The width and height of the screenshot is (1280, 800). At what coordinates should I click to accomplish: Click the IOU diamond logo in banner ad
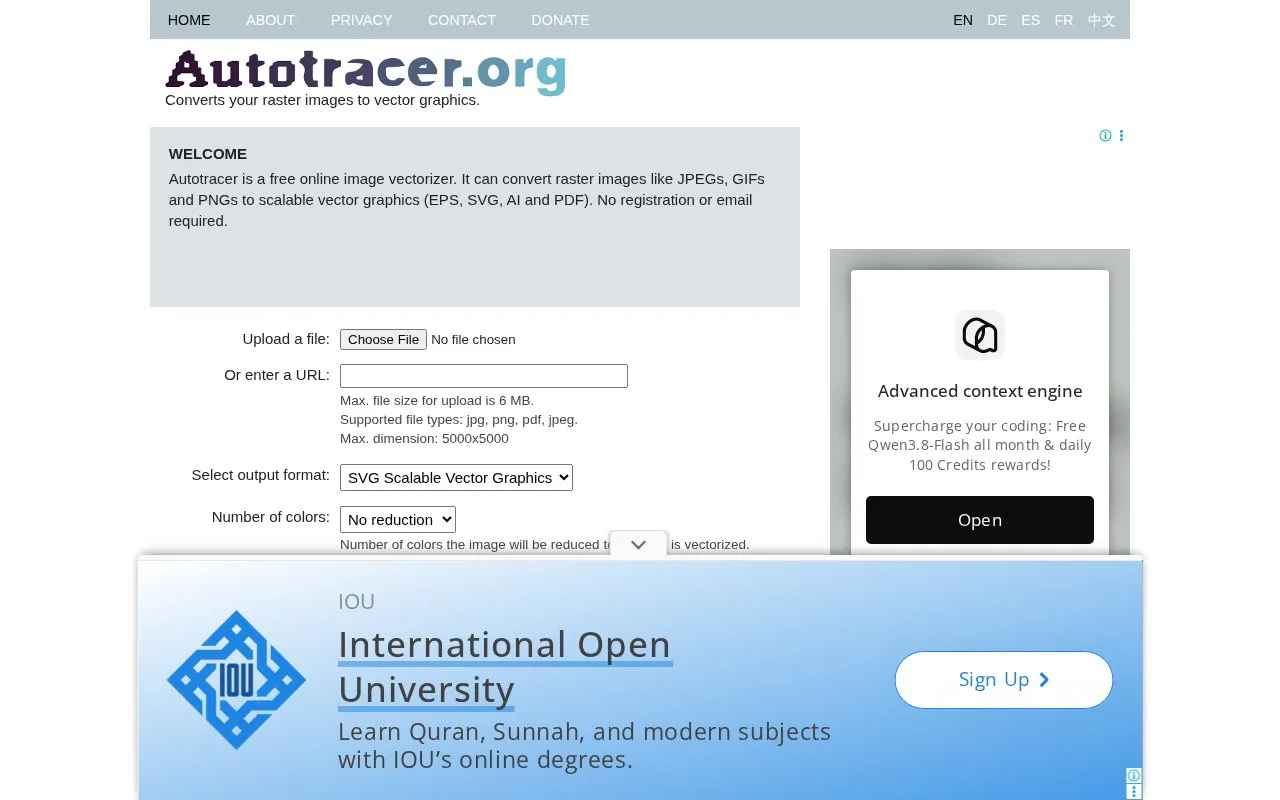click(x=236, y=680)
